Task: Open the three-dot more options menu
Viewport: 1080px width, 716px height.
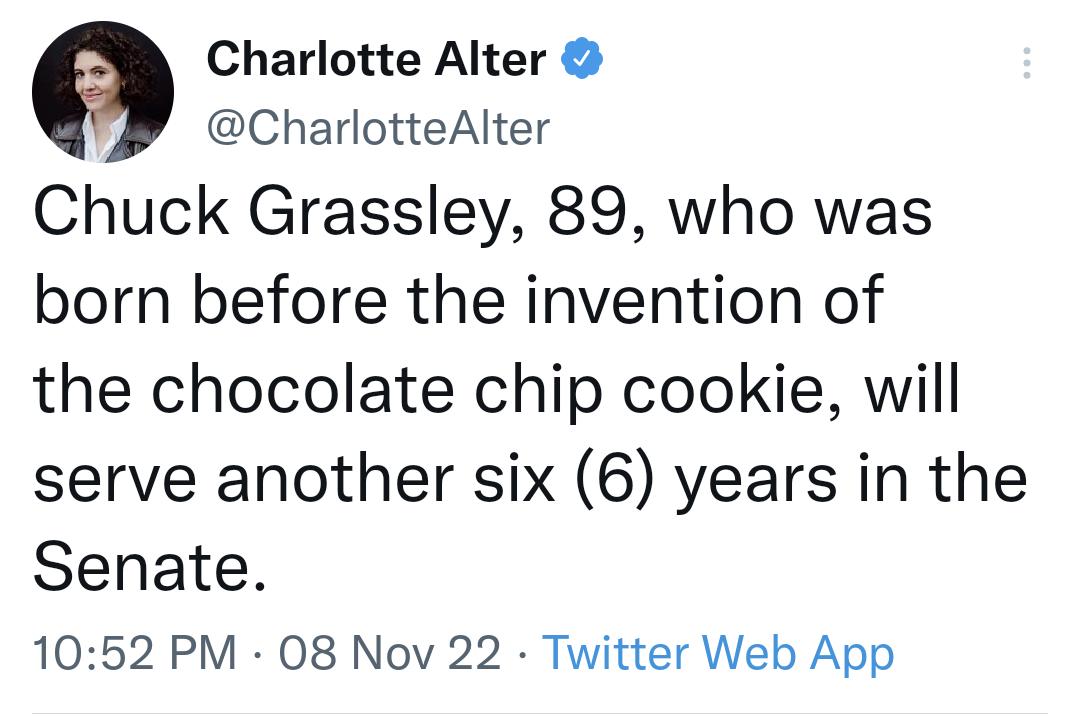Action: 1028,62
